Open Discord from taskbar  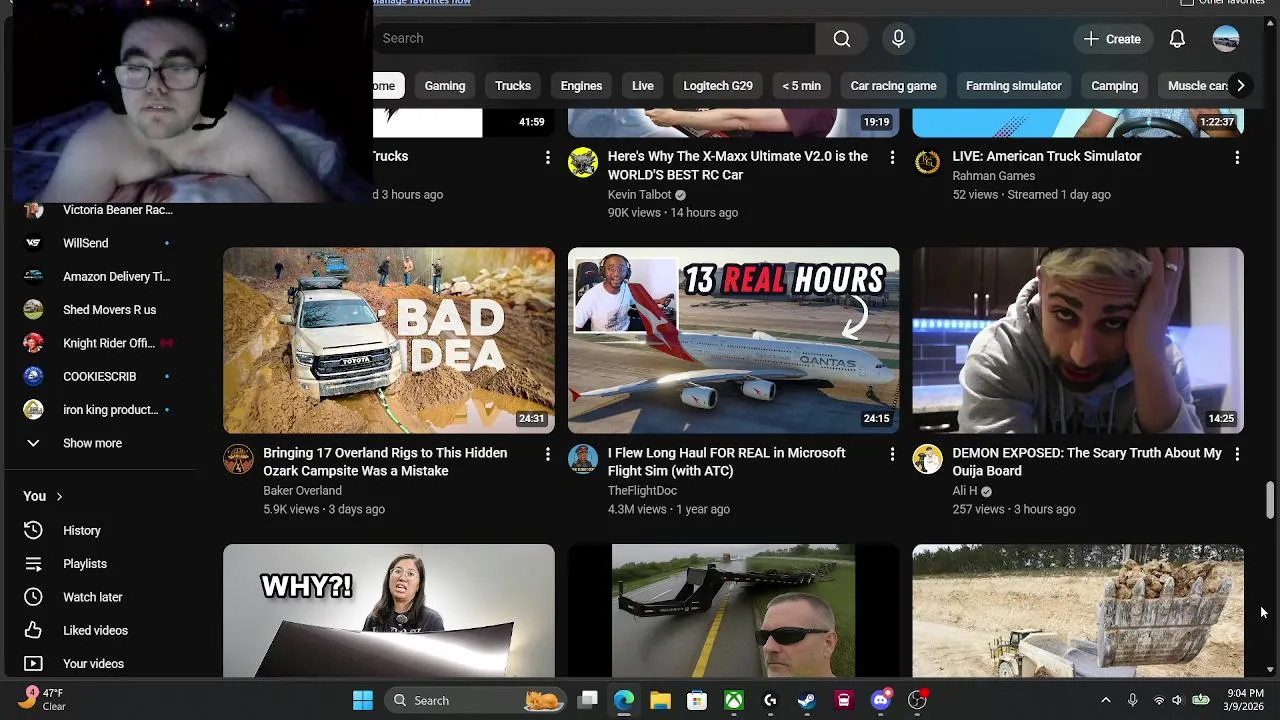(881, 701)
